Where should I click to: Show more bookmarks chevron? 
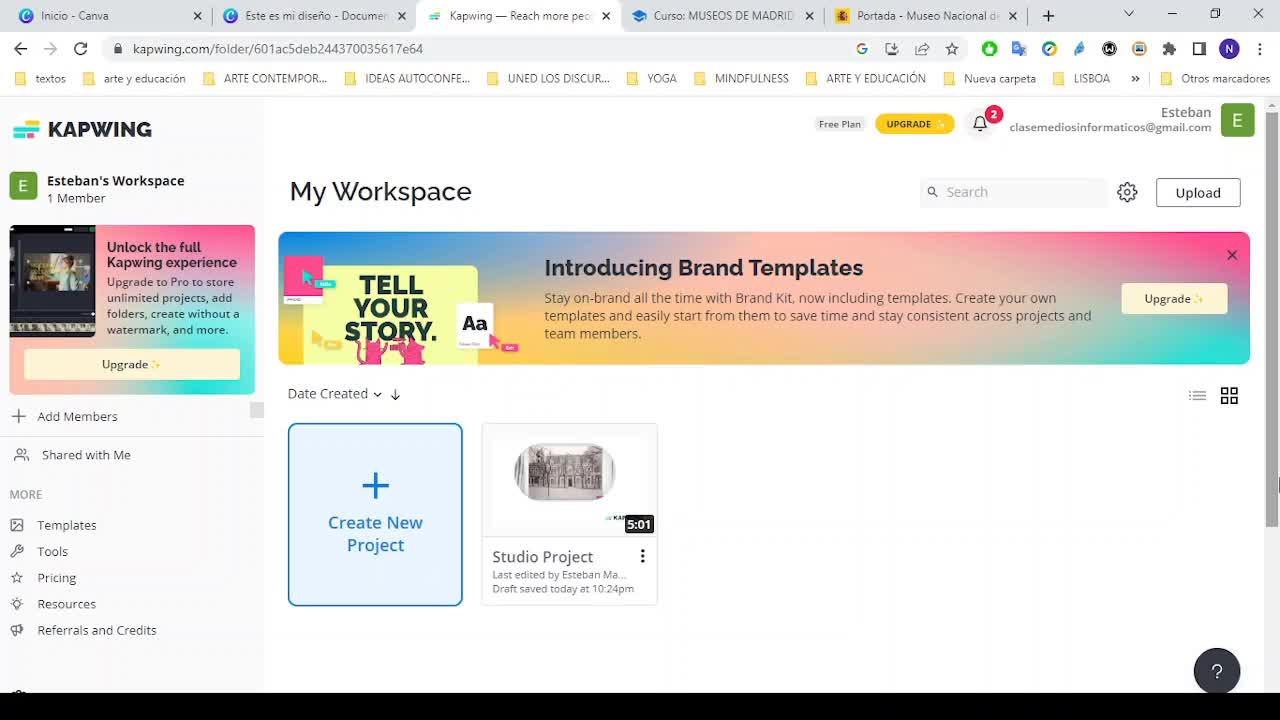click(x=1135, y=78)
